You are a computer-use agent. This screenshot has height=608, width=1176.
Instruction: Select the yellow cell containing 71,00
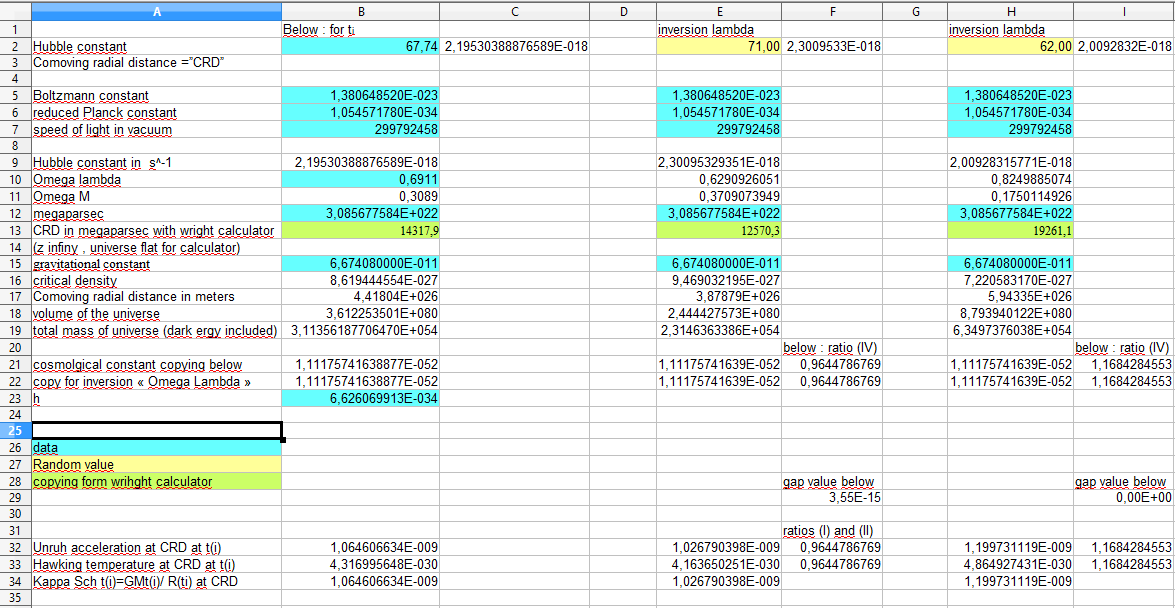tap(719, 47)
